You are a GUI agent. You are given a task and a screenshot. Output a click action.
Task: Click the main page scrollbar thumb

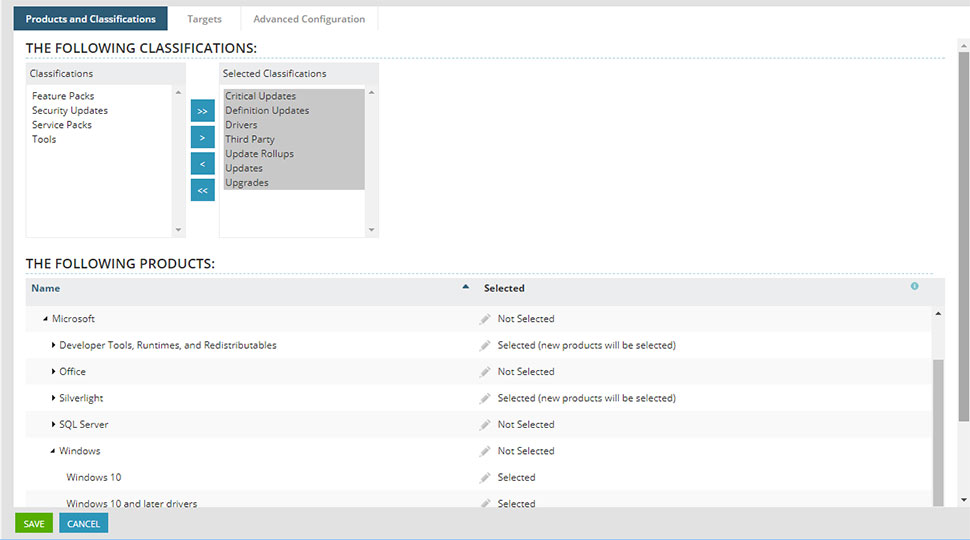point(963,236)
